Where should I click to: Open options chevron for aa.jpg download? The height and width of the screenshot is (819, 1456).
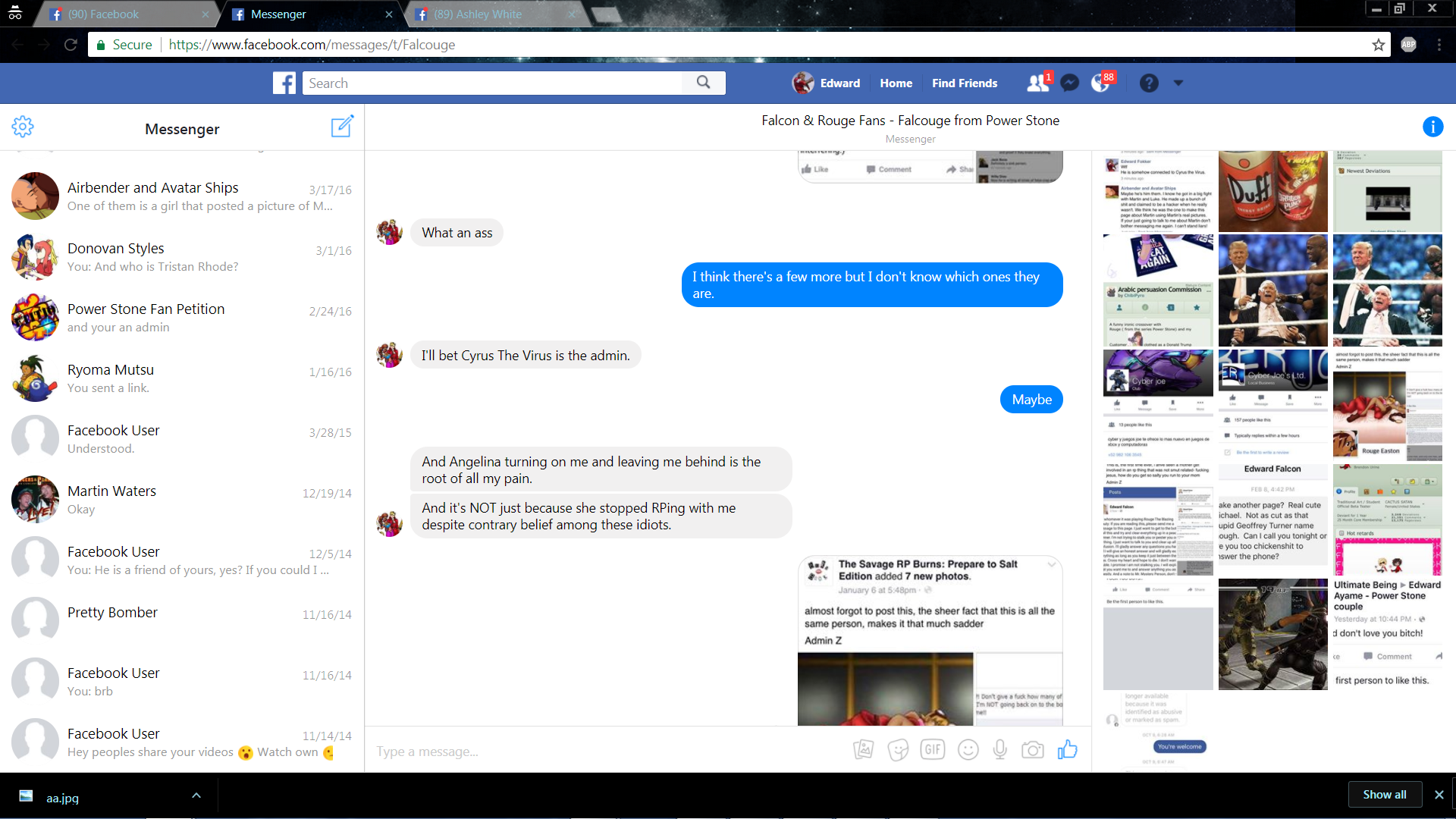(x=196, y=795)
